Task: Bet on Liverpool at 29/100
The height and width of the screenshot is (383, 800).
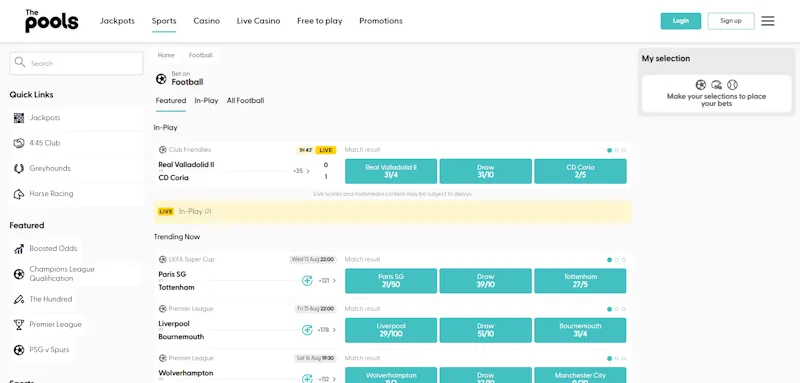Action: (391, 330)
